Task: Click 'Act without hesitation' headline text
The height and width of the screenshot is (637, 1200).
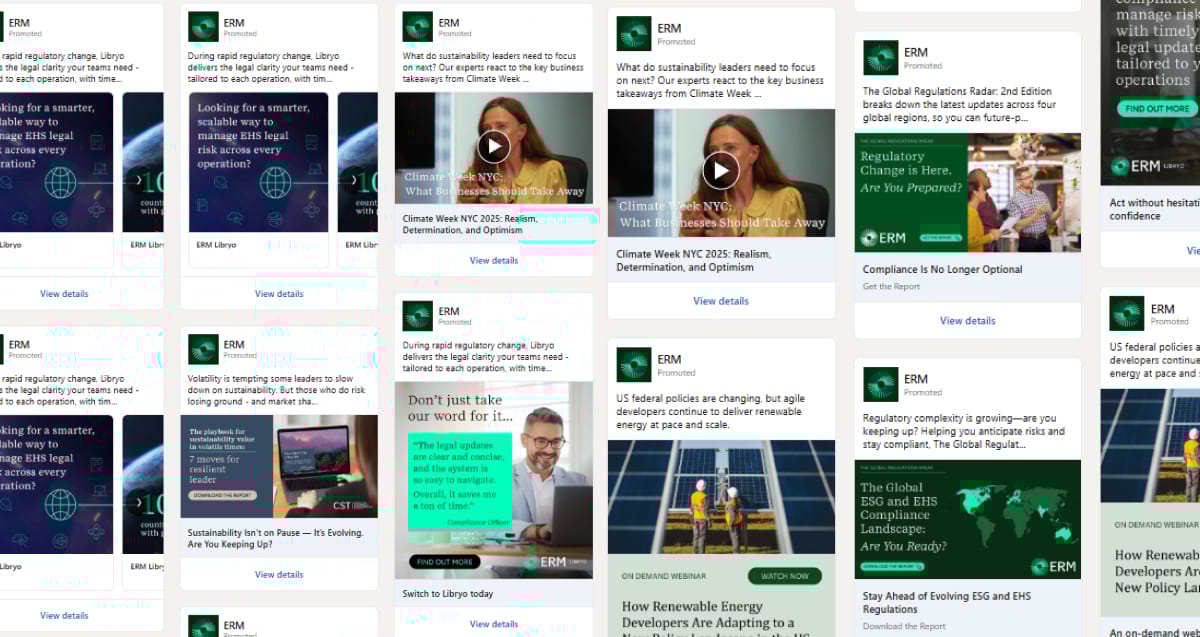Action: pyautogui.click(x=1154, y=209)
